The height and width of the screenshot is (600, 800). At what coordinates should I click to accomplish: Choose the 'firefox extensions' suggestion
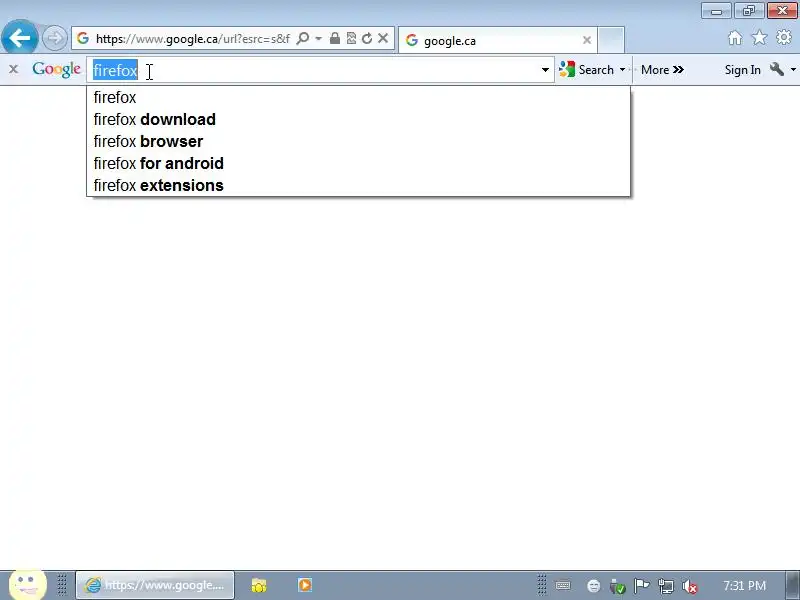pyautogui.click(x=358, y=185)
